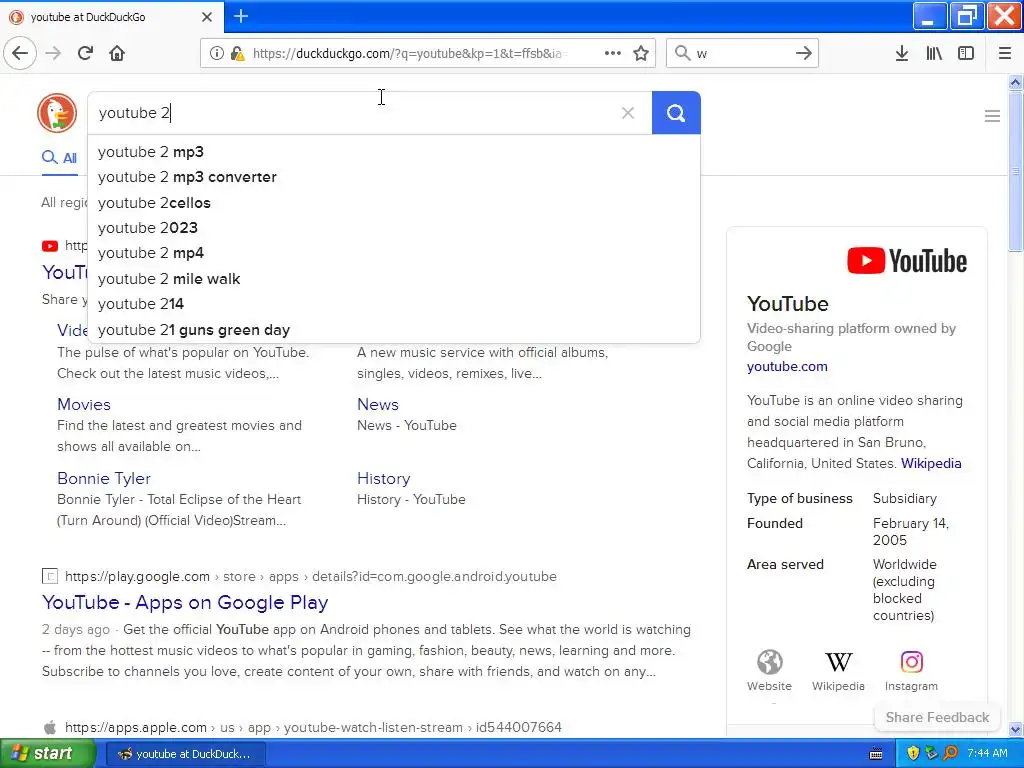Screen dimensions: 1024x768
Task: Open a new tab with plus button
Action: (x=241, y=16)
